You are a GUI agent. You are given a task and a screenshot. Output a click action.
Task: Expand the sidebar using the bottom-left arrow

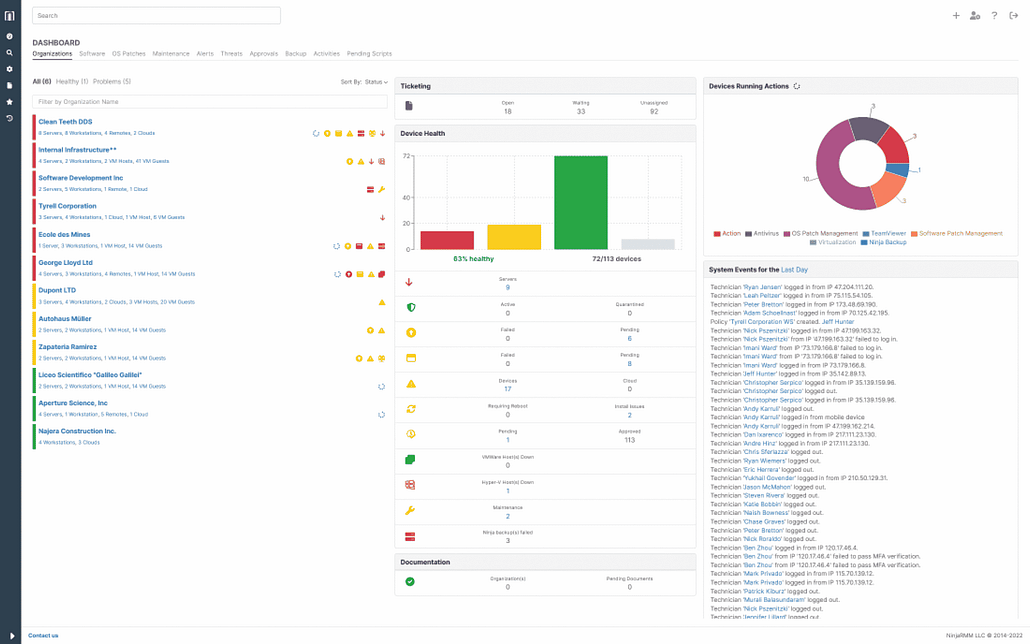(x=10, y=635)
